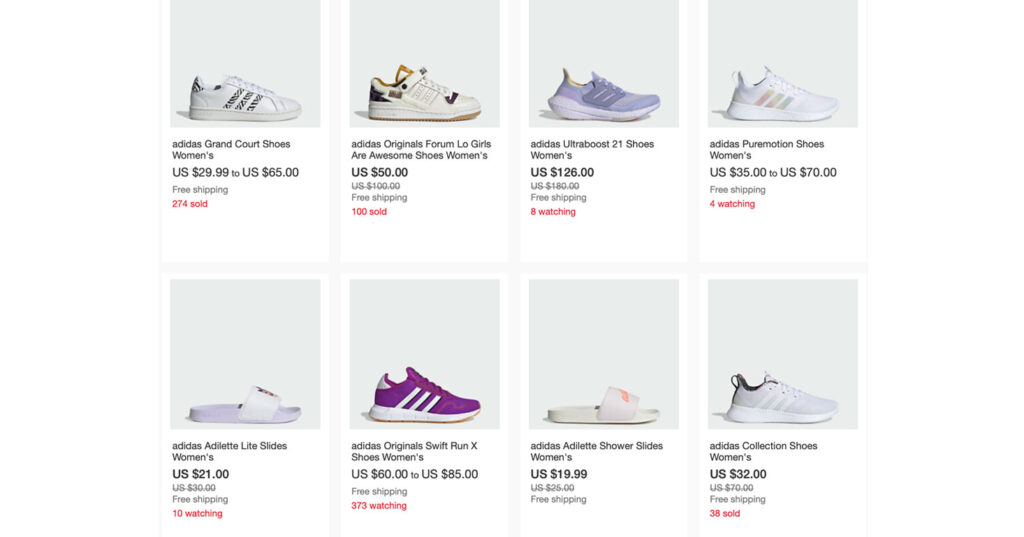Open the adidas Grand Court Shoes Women's title
Image resolution: width=1024 pixels, height=537 pixels.
click(231, 149)
